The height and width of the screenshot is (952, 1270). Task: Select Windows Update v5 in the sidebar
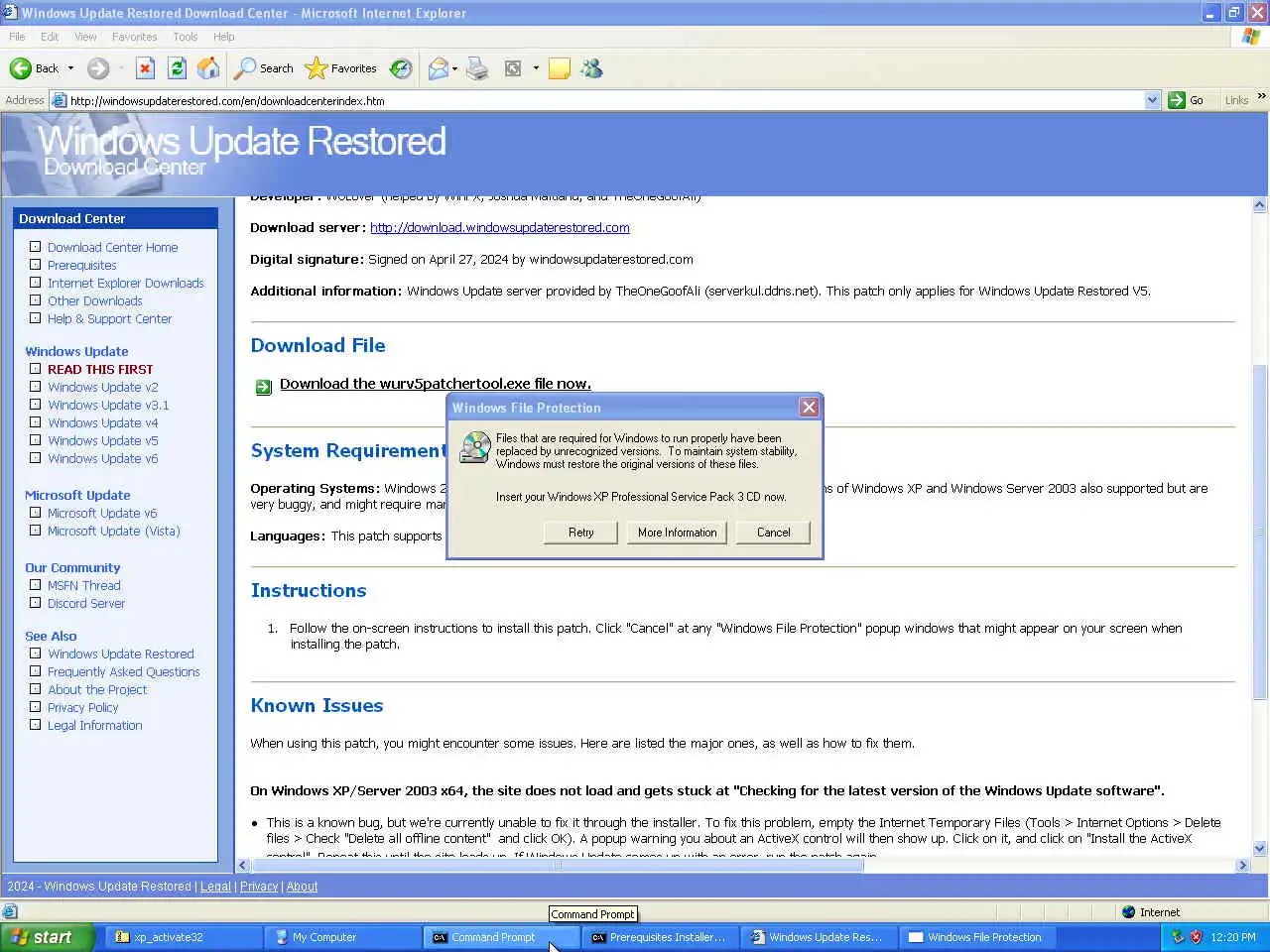pyautogui.click(x=103, y=440)
